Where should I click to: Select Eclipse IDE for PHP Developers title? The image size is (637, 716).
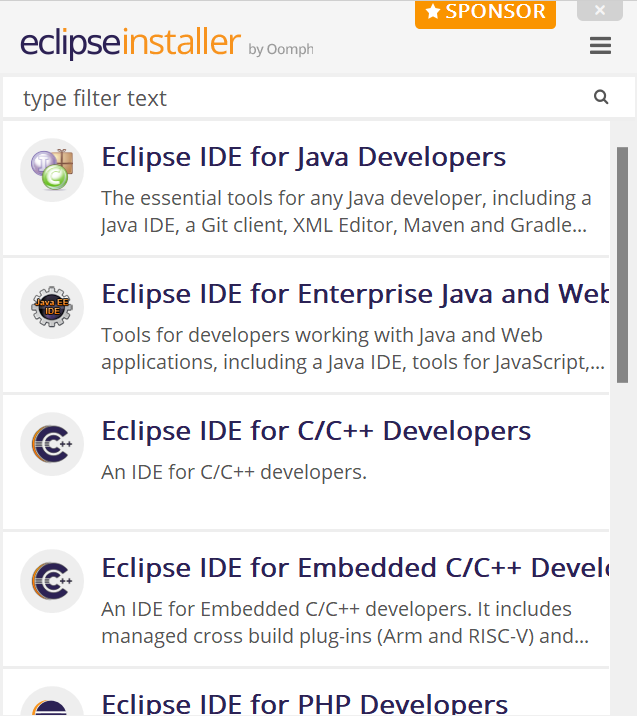click(x=305, y=703)
